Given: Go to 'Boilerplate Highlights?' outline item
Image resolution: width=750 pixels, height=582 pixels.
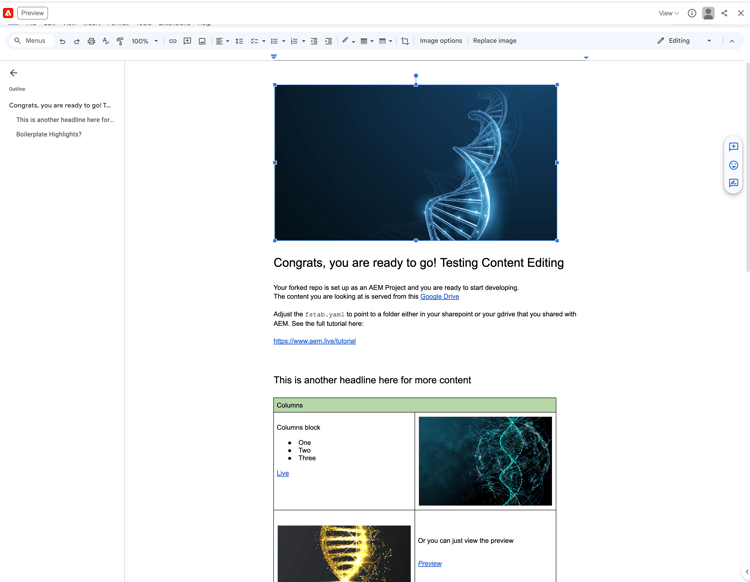Looking at the screenshot, I should point(49,134).
